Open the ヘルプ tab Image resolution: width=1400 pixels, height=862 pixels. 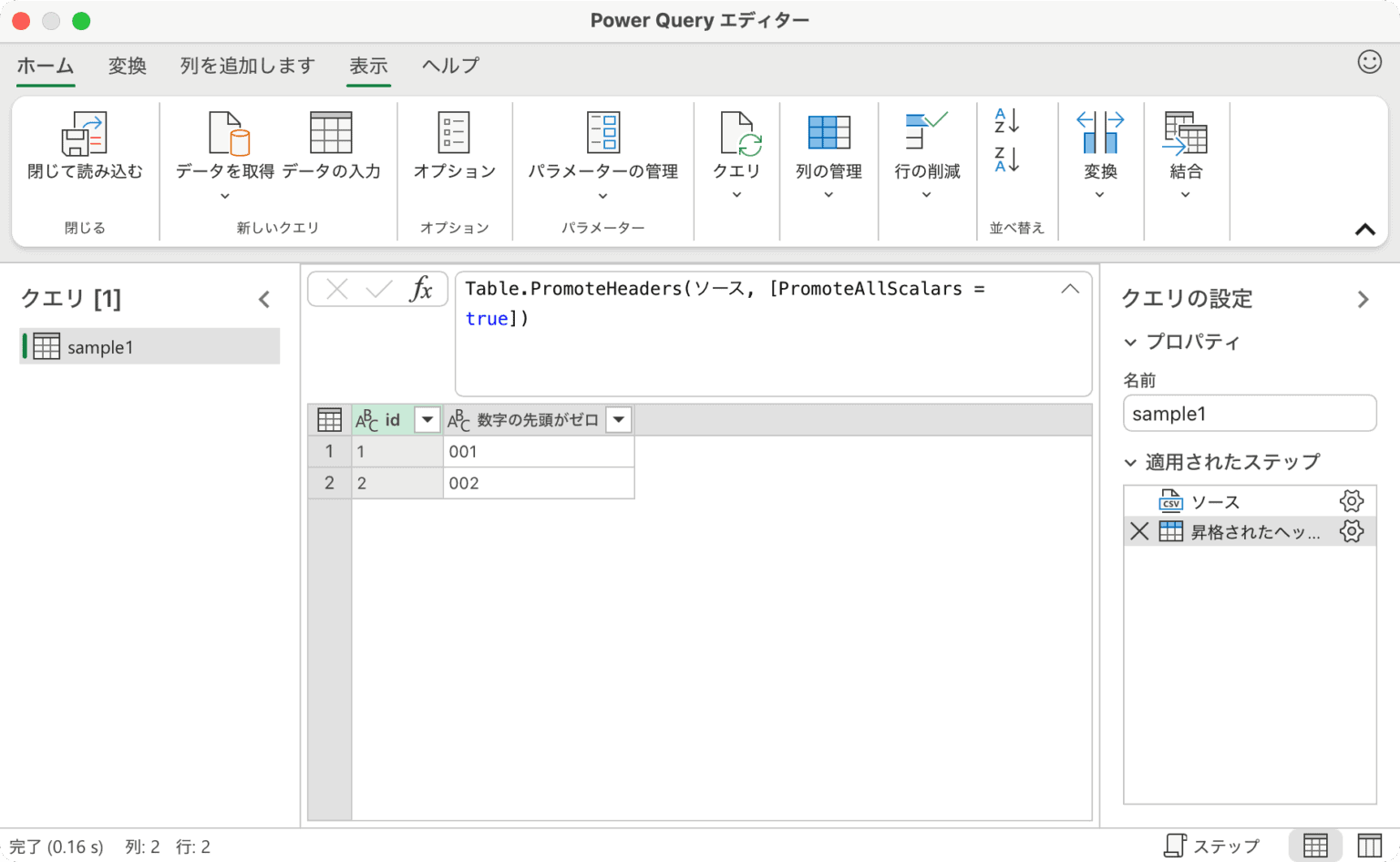click(448, 66)
